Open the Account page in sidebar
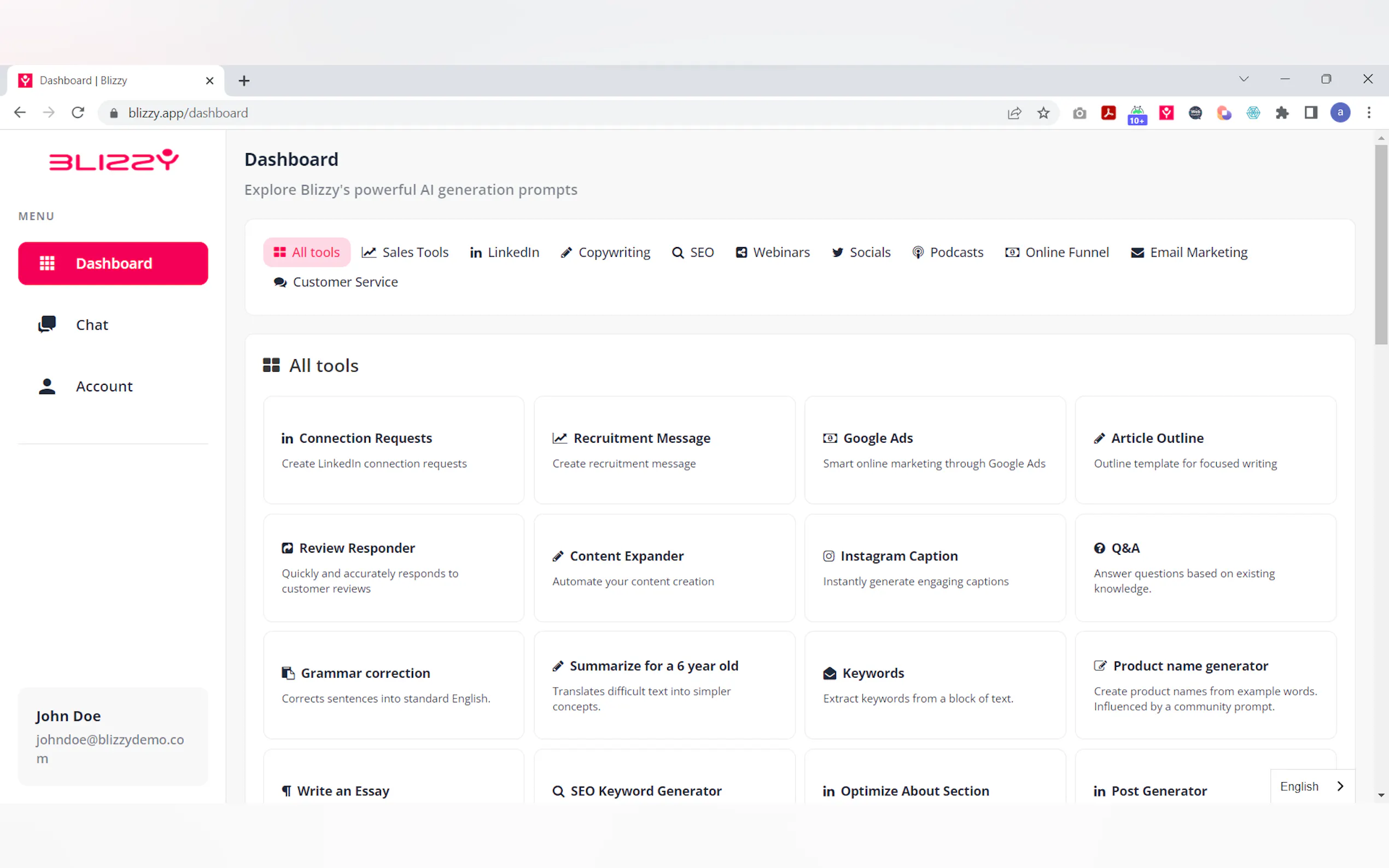 103,386
